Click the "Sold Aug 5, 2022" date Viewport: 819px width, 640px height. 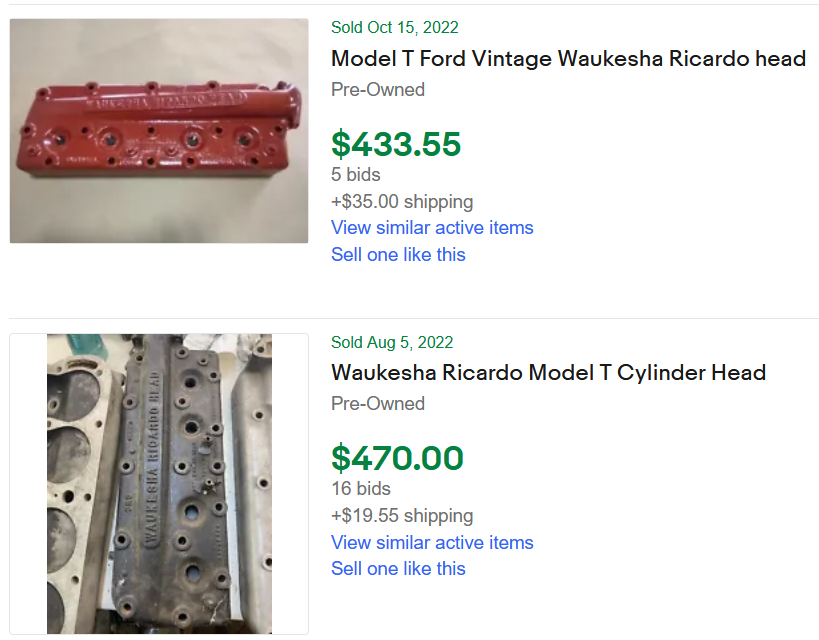point(392,343)
